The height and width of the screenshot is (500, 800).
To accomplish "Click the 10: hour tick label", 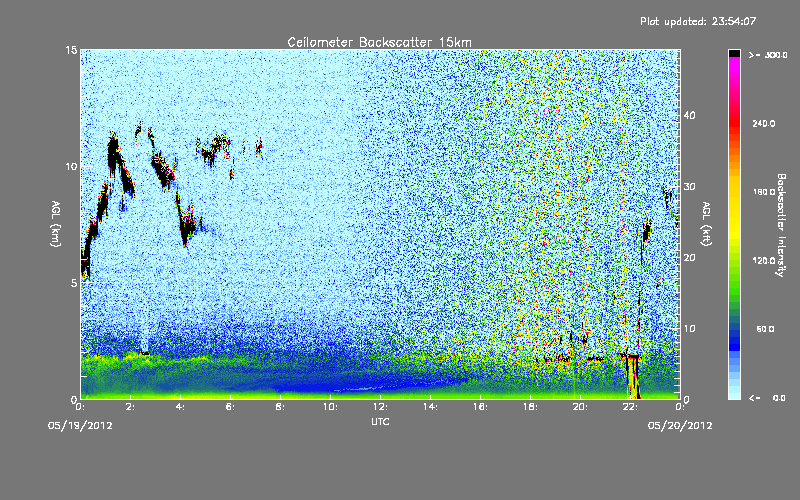I will coord(330,407).
